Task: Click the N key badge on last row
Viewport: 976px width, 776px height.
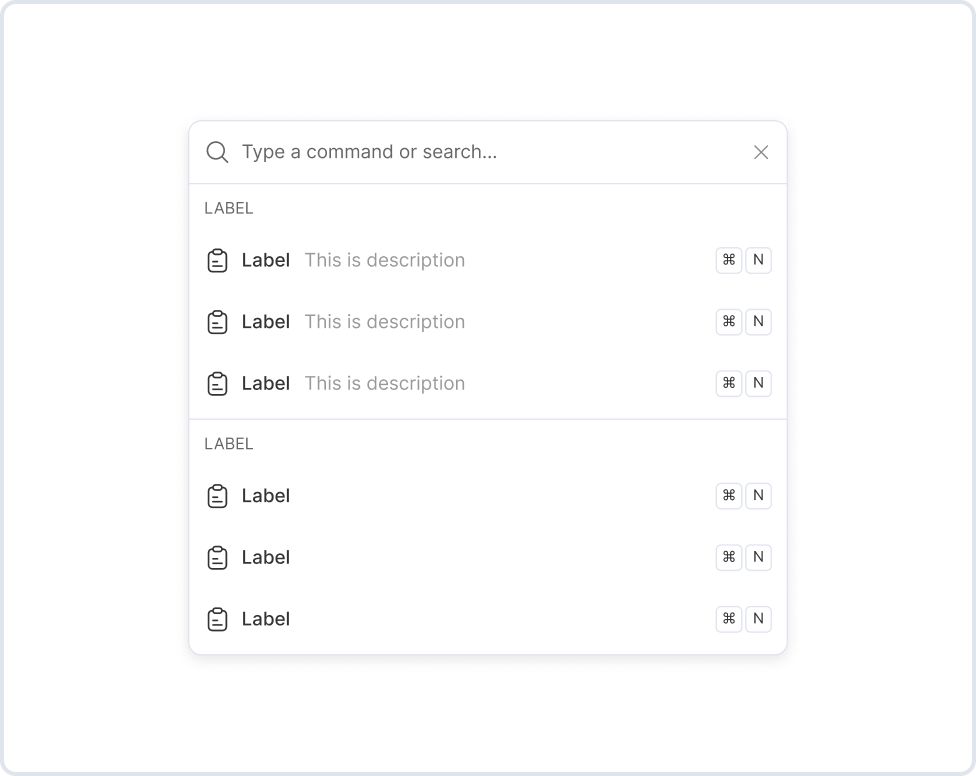Action: [x=758, y=619]
